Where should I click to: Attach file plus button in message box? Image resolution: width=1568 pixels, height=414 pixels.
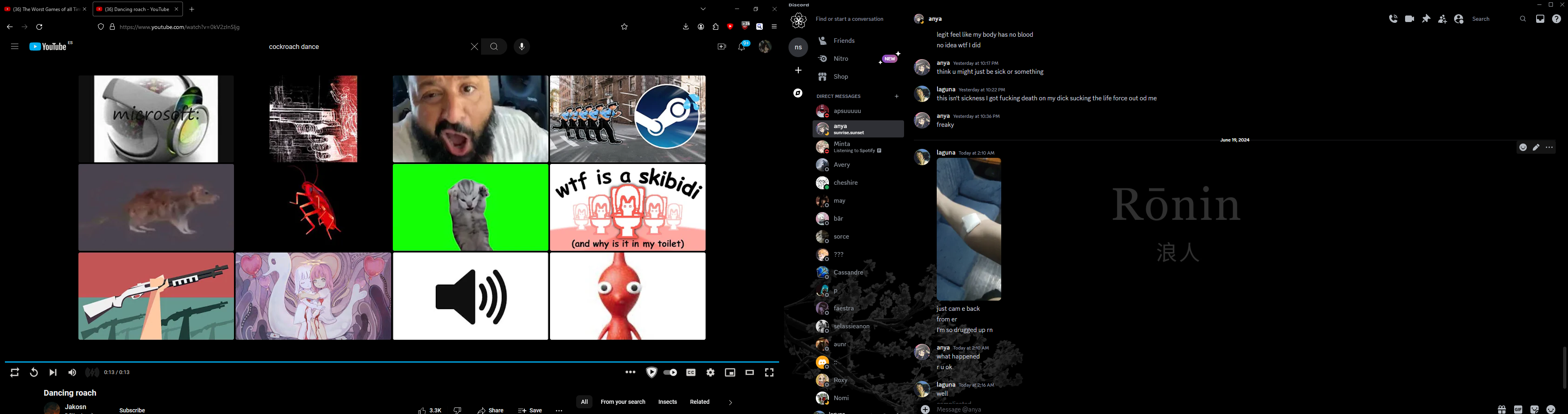[x=925, y=410]
